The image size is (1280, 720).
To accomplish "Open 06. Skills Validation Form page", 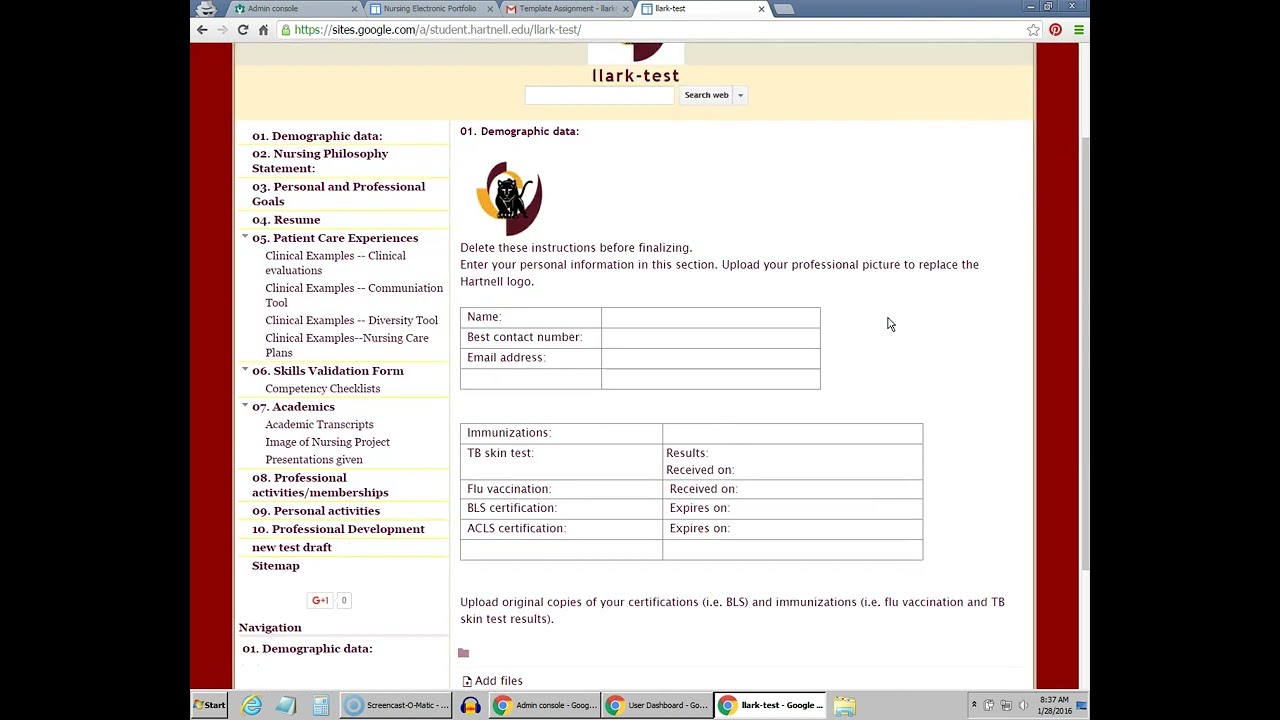I will click(x=328, y=371).
